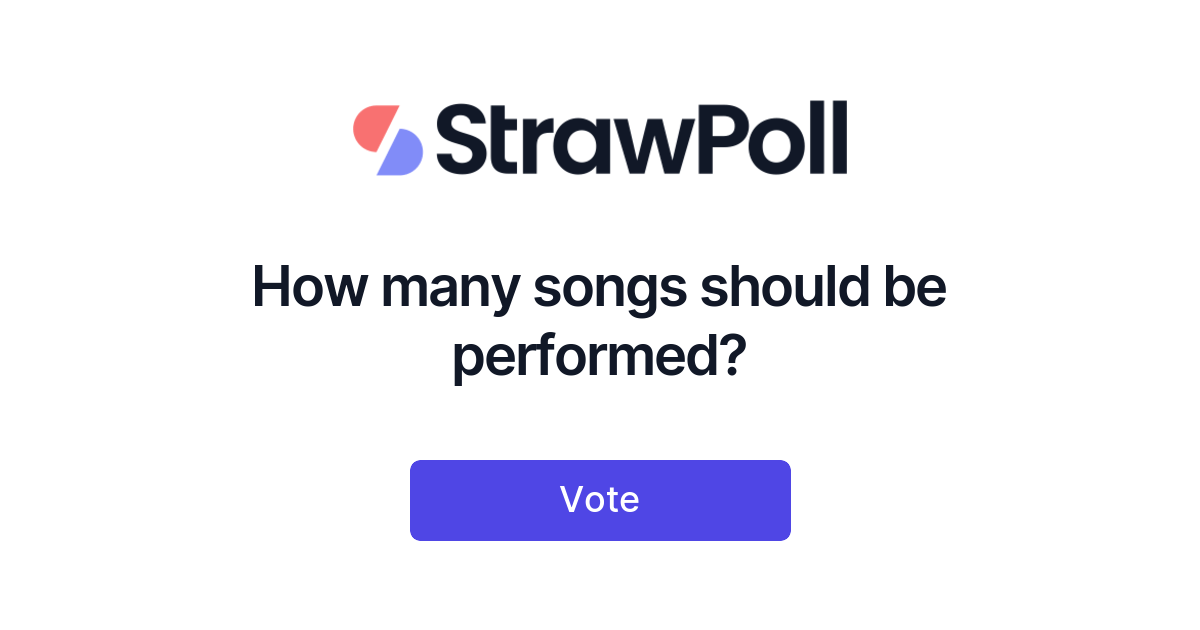The width and height of the screenshot is (1200, 630).
Task: Open StrawPoll homepage via the logo mark
Action: (388, 140)
